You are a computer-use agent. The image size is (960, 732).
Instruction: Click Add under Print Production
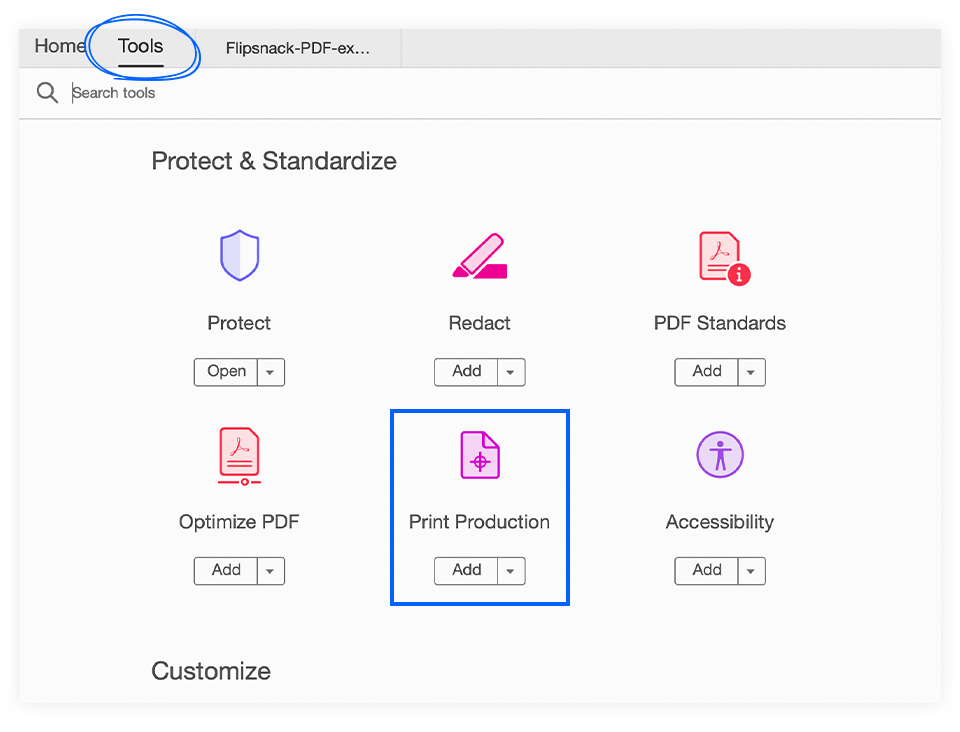tap(467, 571)
